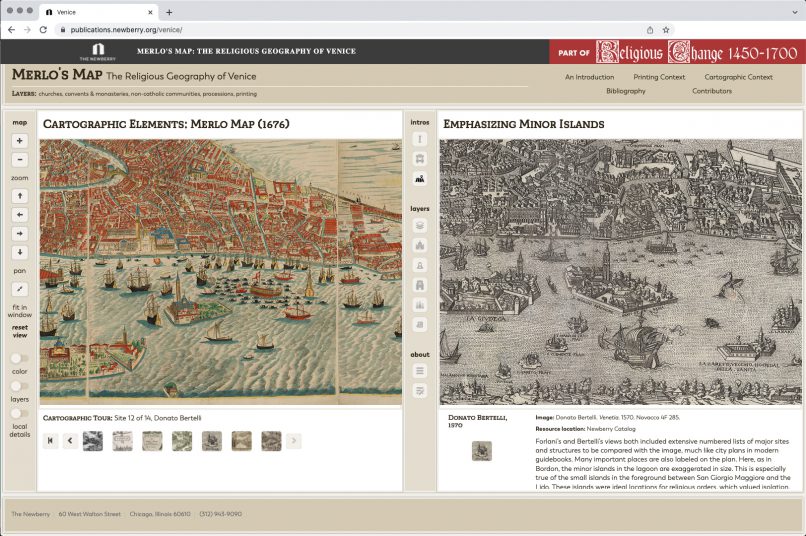Click the zoom out minus button
The height and width of the screenshot is (536, 806).
pyautogui.click(x=20, y=160)
